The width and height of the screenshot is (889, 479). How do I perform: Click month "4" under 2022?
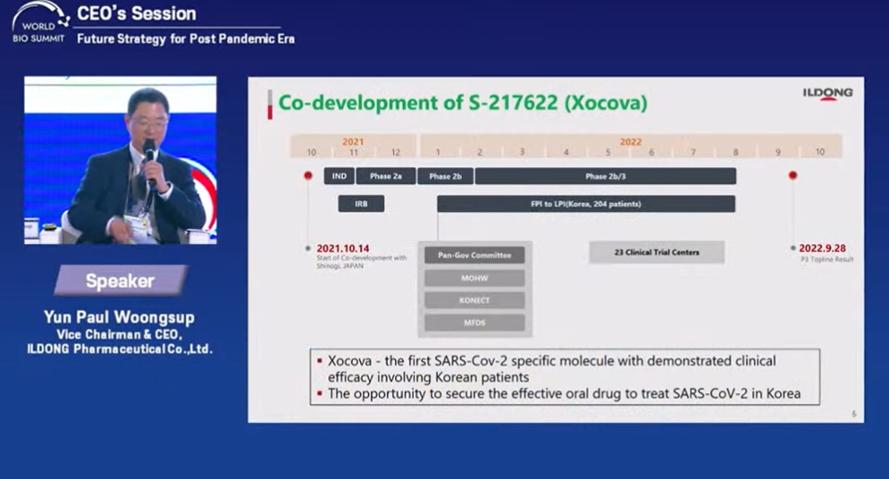pyautogui.click(x=566, y=152)
